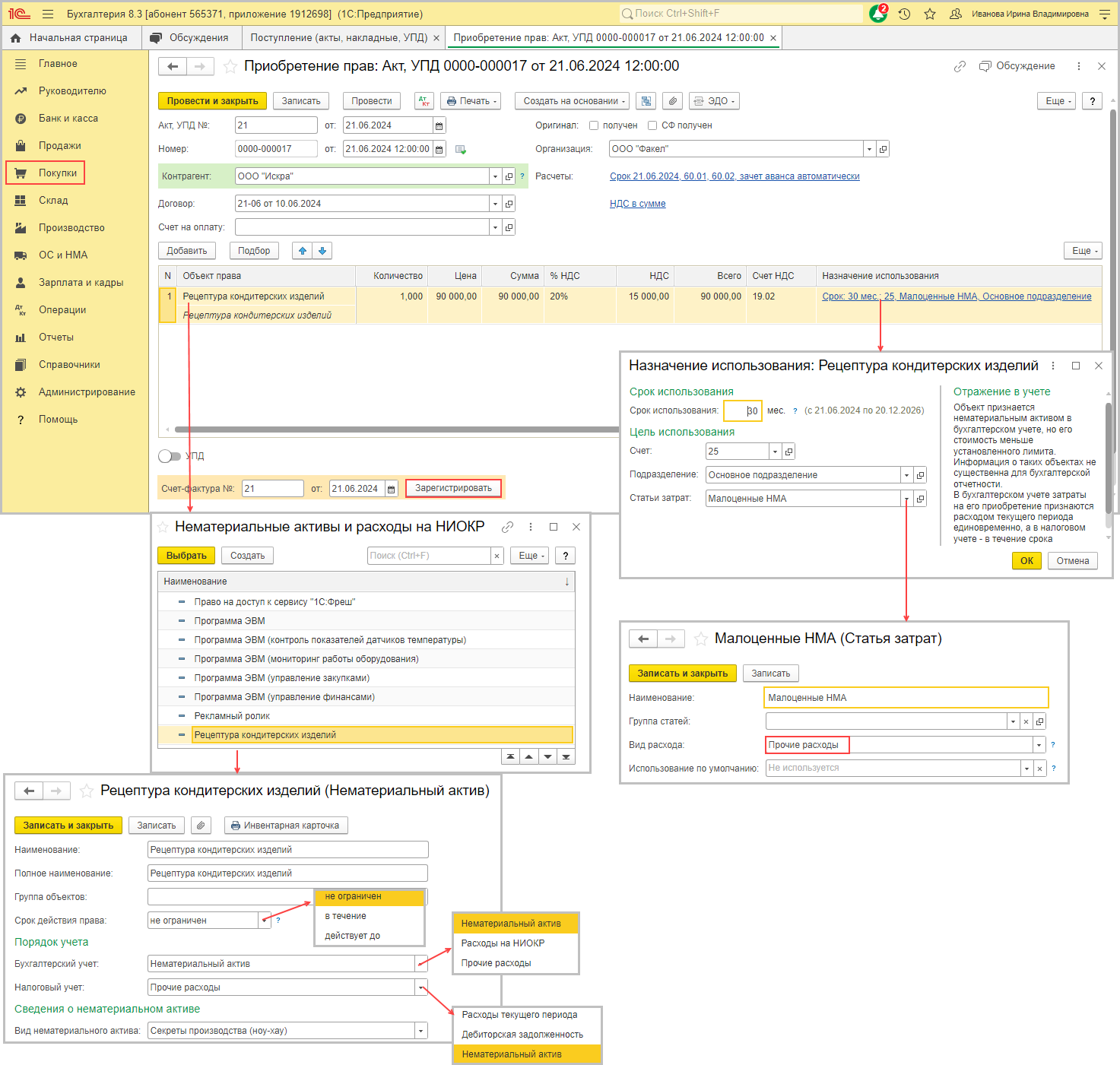
Task: Open the Печать dropdown menu
Action: [471, 101]
